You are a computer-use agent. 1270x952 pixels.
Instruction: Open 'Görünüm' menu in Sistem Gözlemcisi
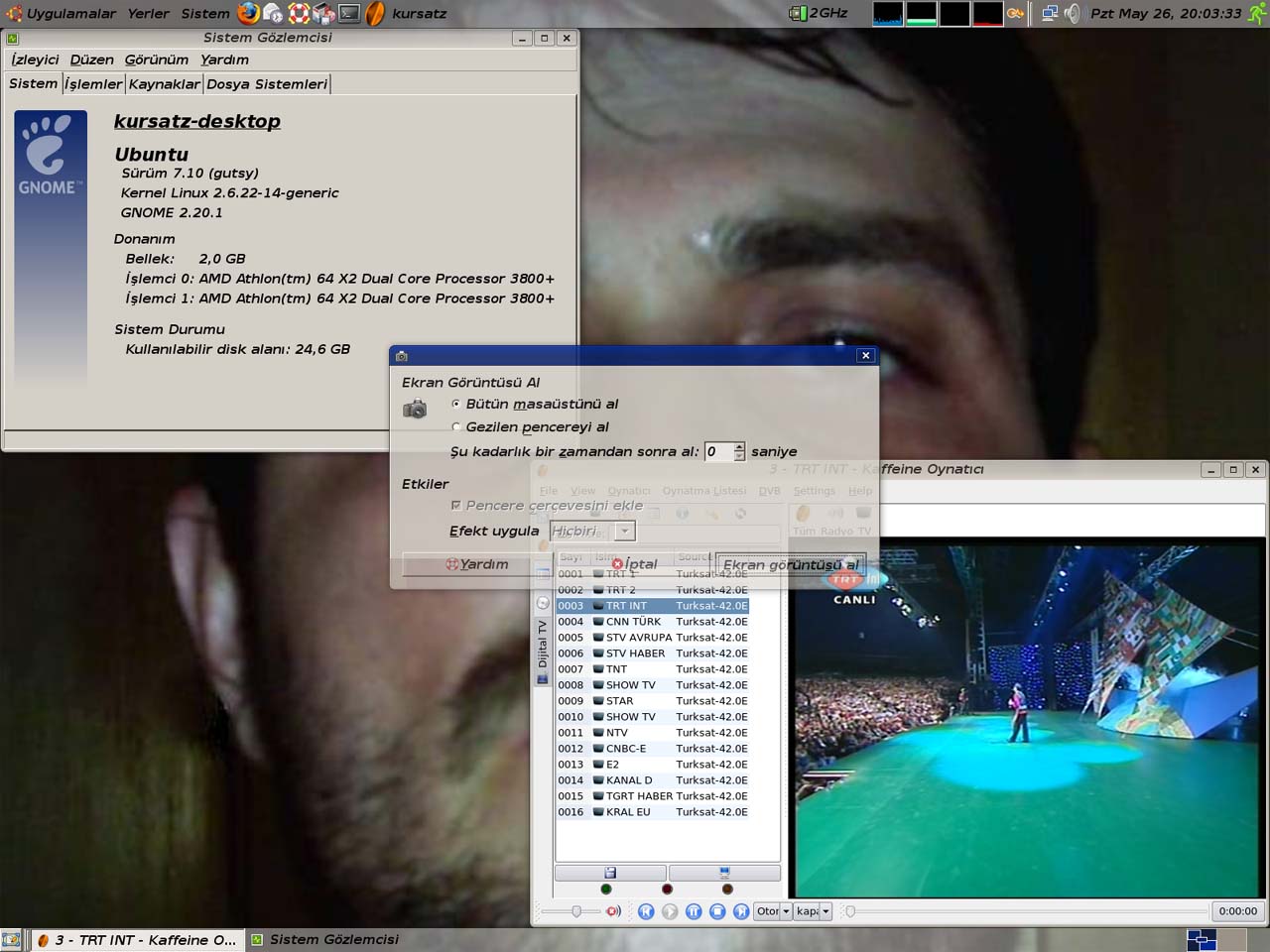coord(156,59)
